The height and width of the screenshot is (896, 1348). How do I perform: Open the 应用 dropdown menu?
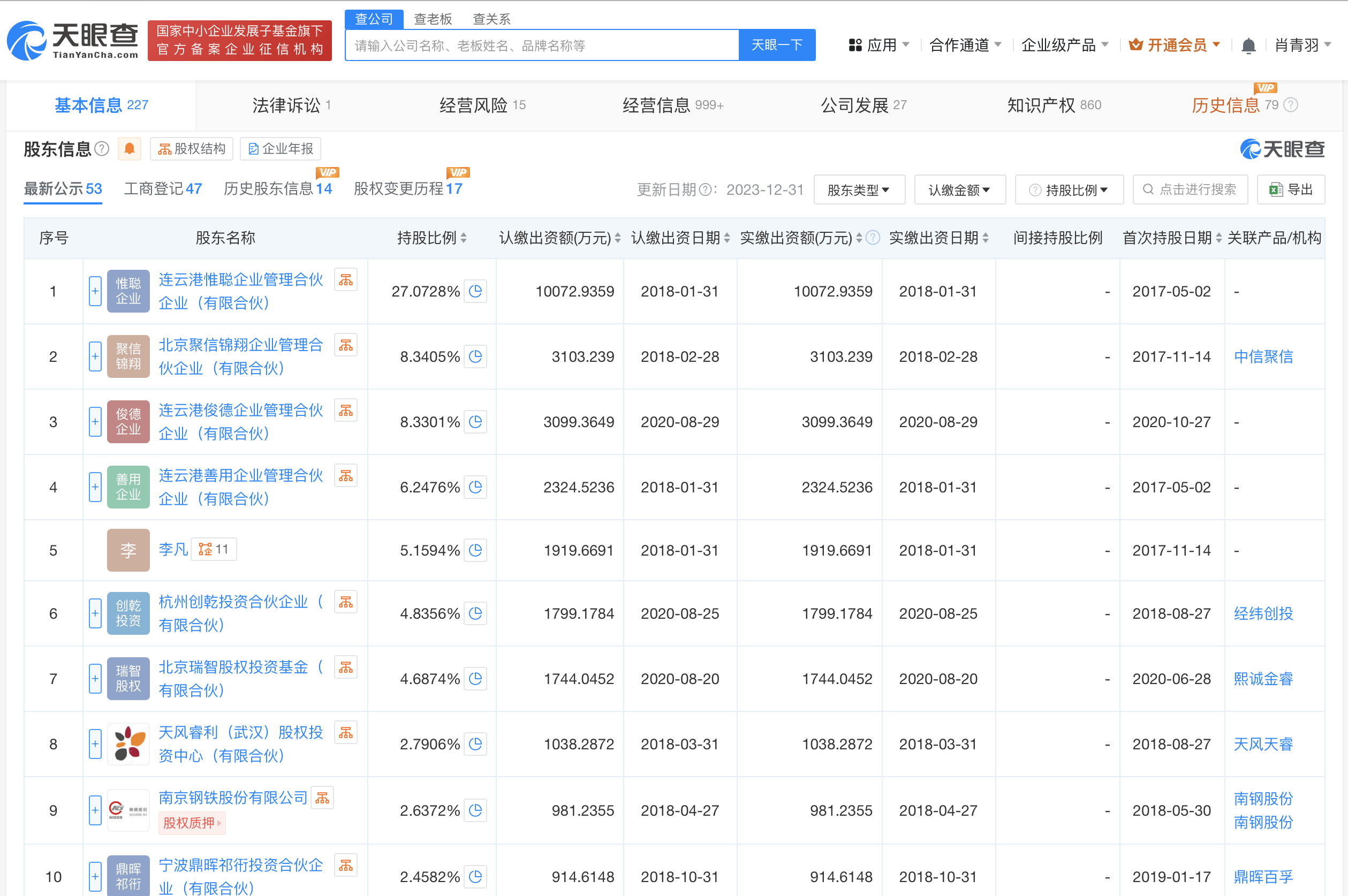pyautogui.click(x=880, y=45)
